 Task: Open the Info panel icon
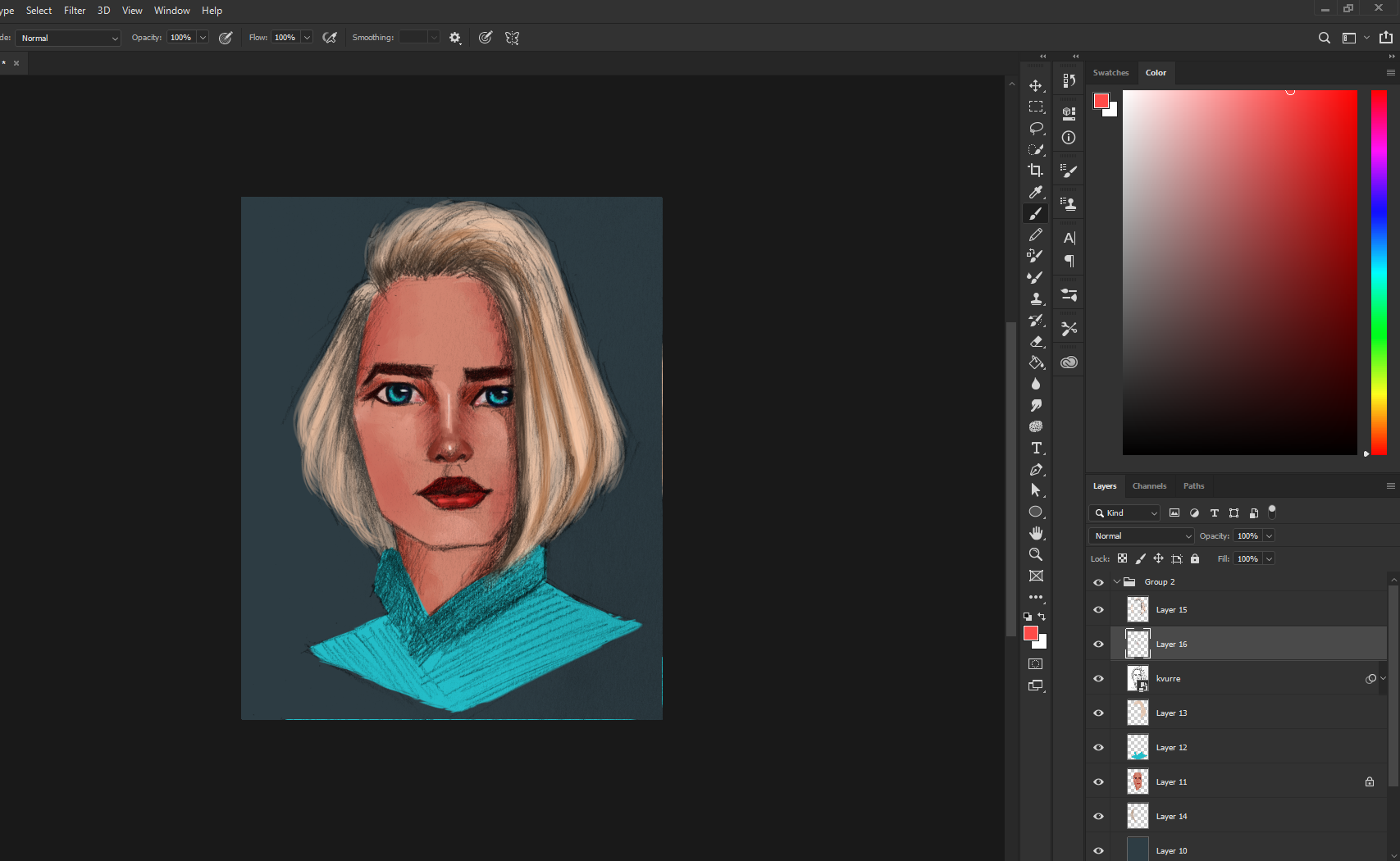coord(1069,138)
